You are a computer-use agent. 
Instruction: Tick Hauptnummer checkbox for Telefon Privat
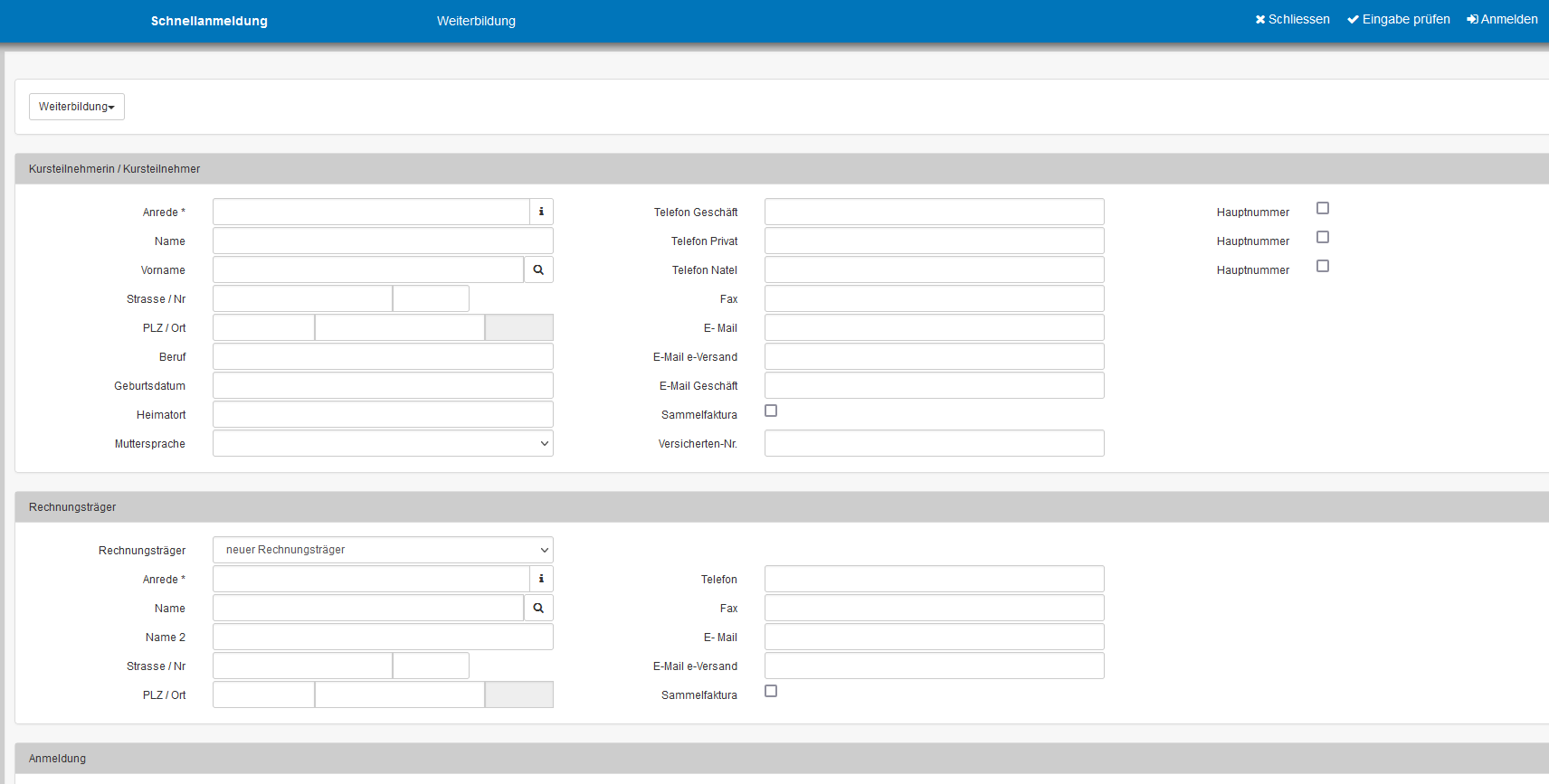[x=1323, y=237]
